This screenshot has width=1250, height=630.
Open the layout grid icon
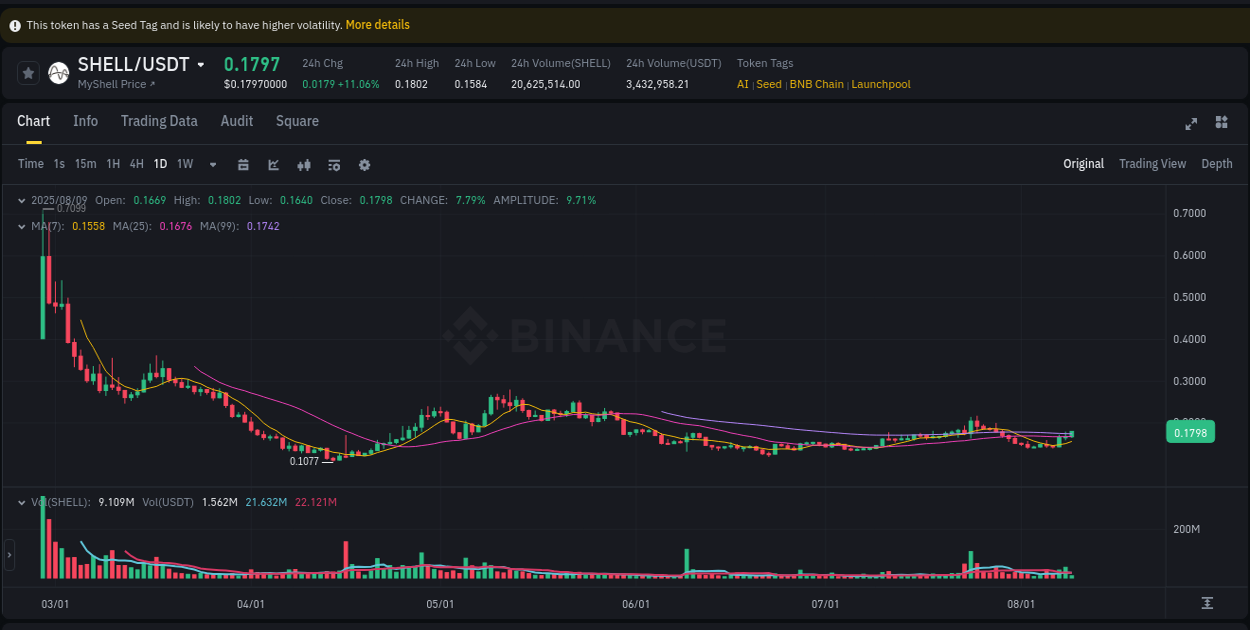pyautogui.click(x=1221, y=122)
